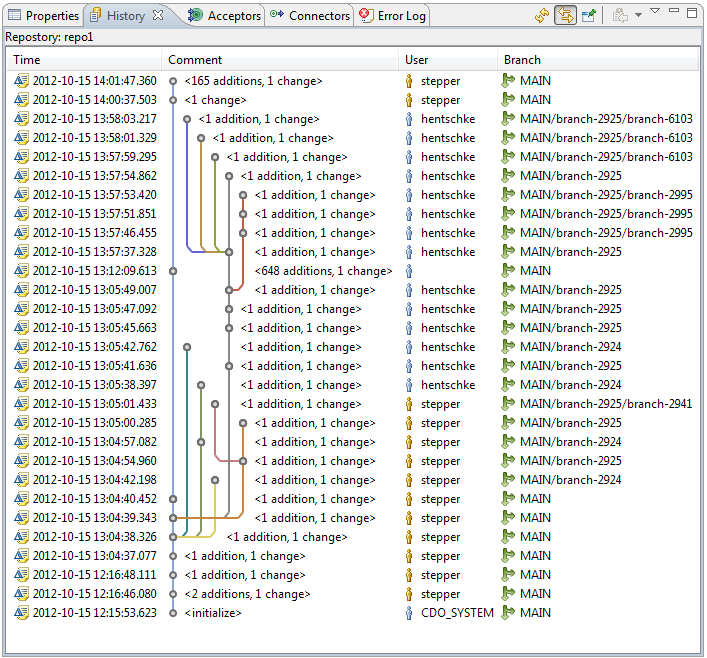Click merge node at 13:57:37.328

229,252
